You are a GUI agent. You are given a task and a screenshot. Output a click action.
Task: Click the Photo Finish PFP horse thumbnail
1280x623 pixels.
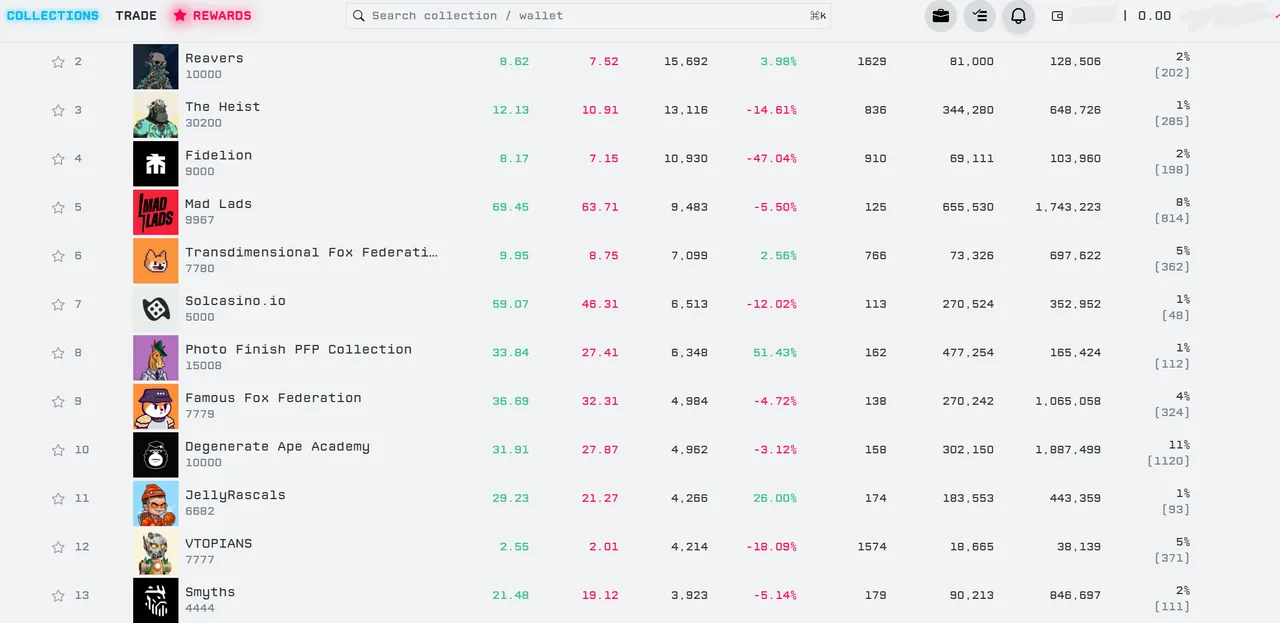(x=156, y=357)
